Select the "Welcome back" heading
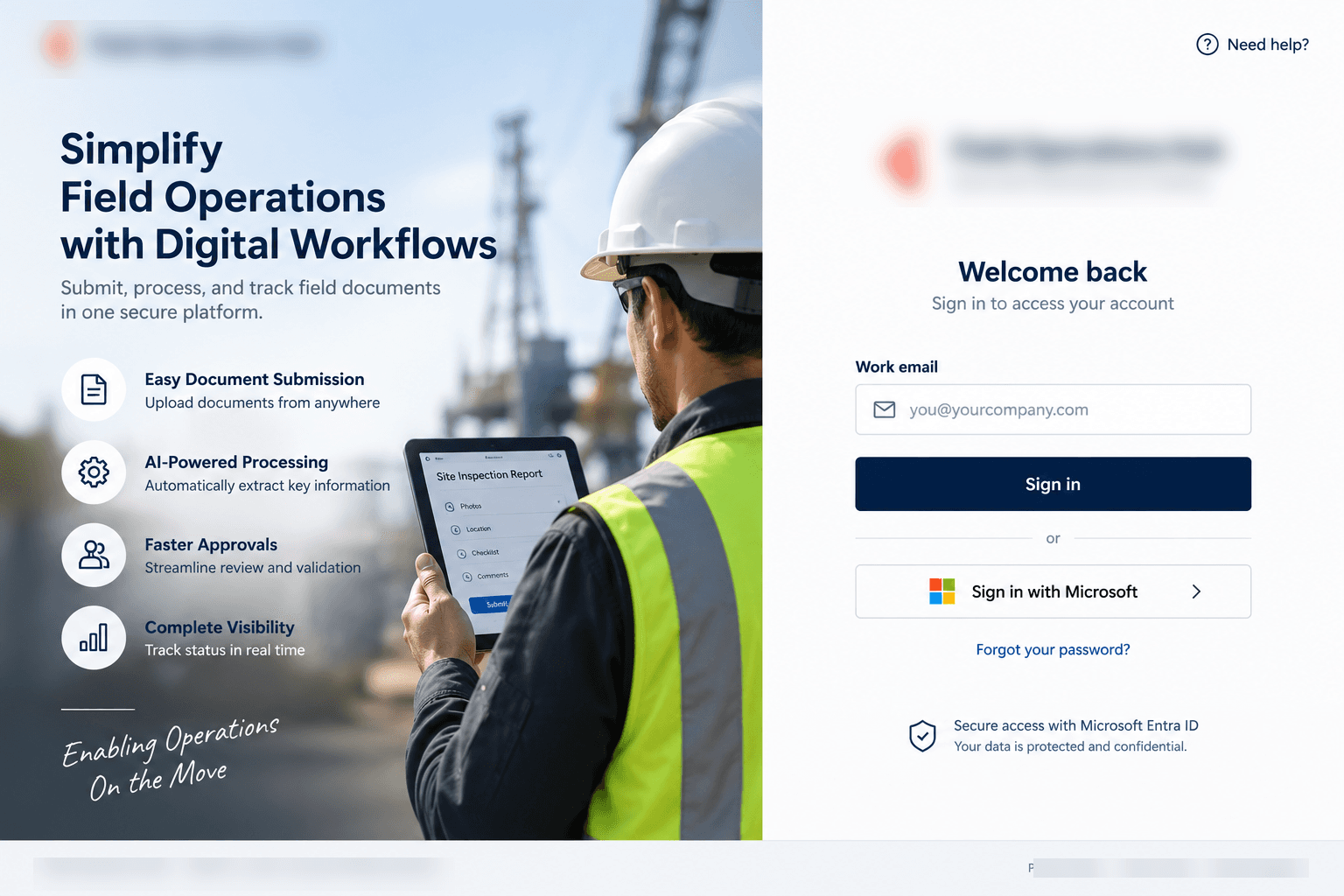The height and width of the screenshot is (896, 1344). coord(1053,271)
